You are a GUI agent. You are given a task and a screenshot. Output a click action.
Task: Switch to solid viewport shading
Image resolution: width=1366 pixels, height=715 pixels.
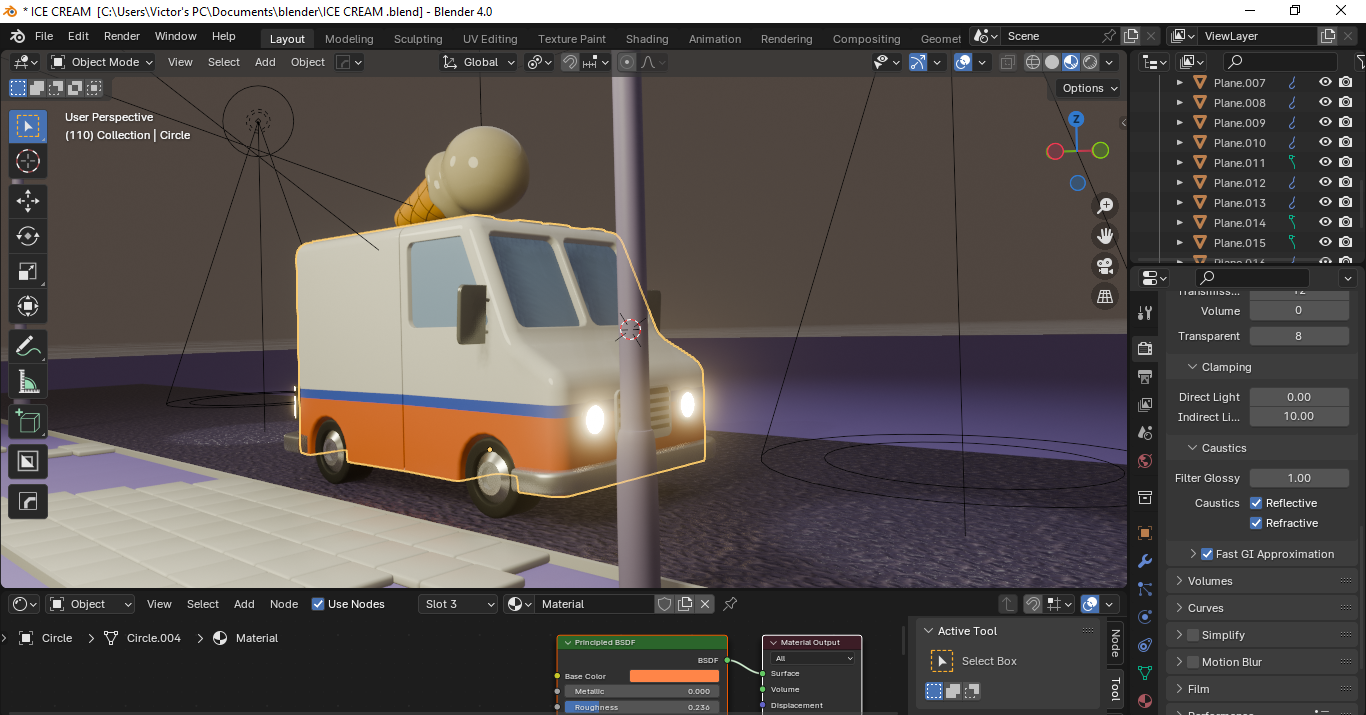pyautogui.click(x=1052, y=62)
